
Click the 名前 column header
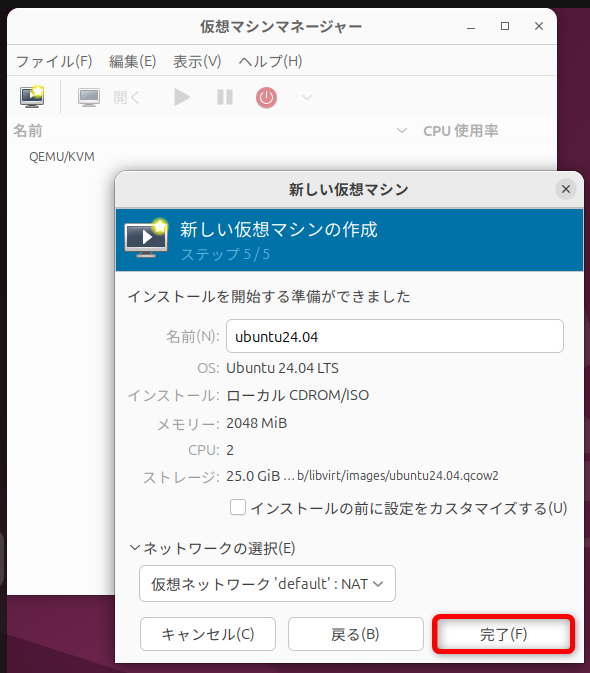click(x=28, y=130)
